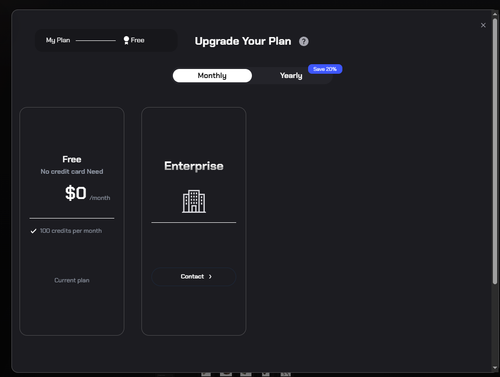Click the Enterprise building icon
The height and width of the screenshot is (377, 500).
pos(194,201)
